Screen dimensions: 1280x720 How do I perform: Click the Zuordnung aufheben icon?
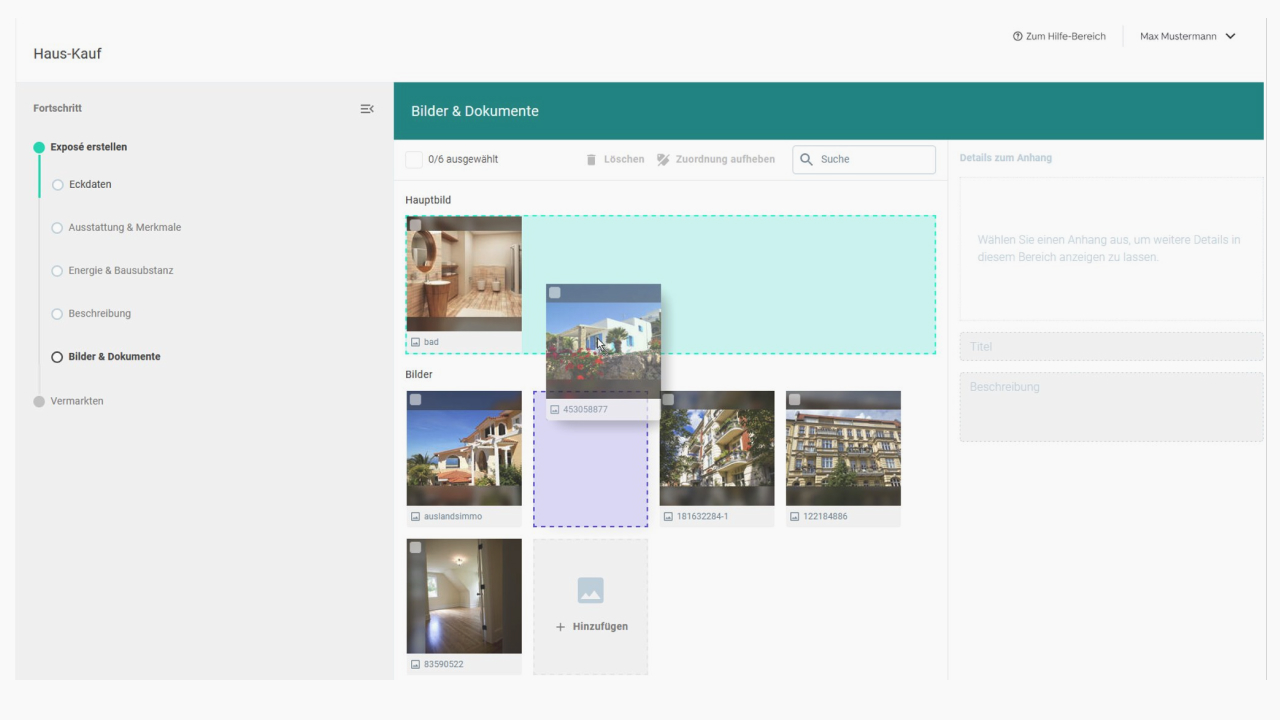pyautogui.click(x=663, y=159)
